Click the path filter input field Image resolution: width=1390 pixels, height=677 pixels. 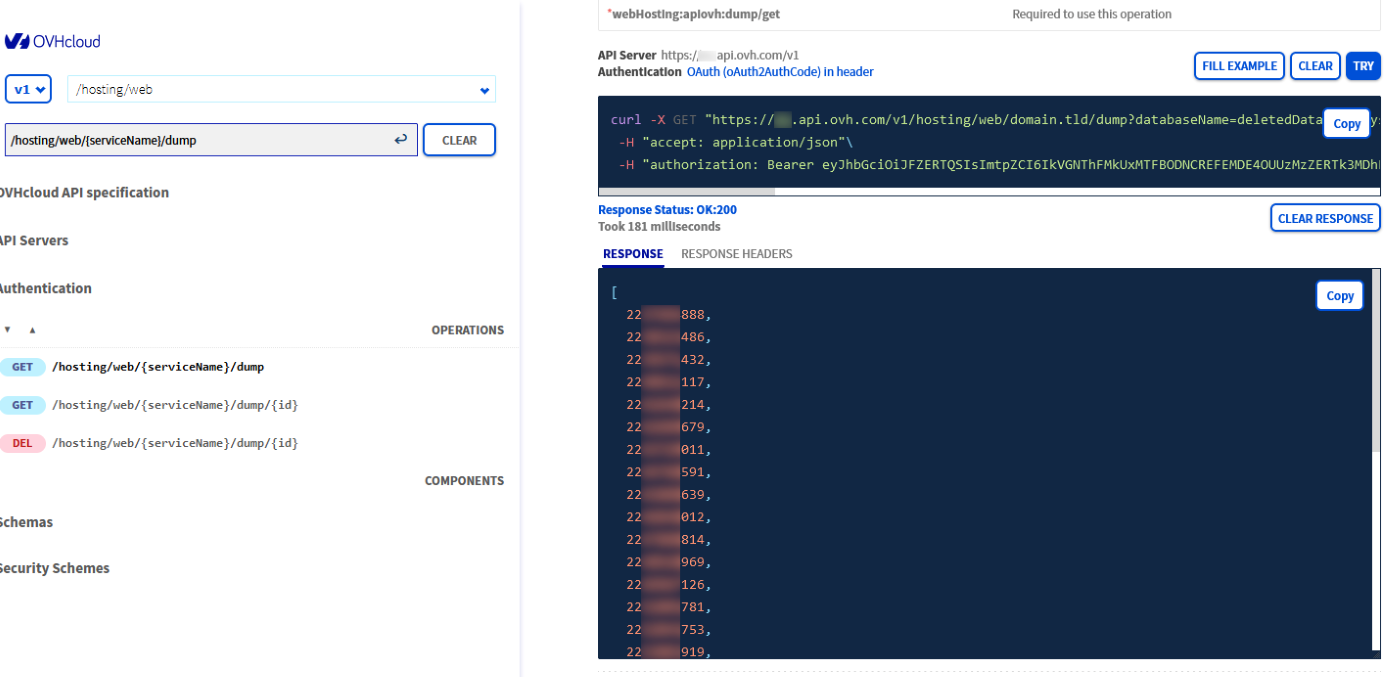pyautogui.click(x=200, y=140)
